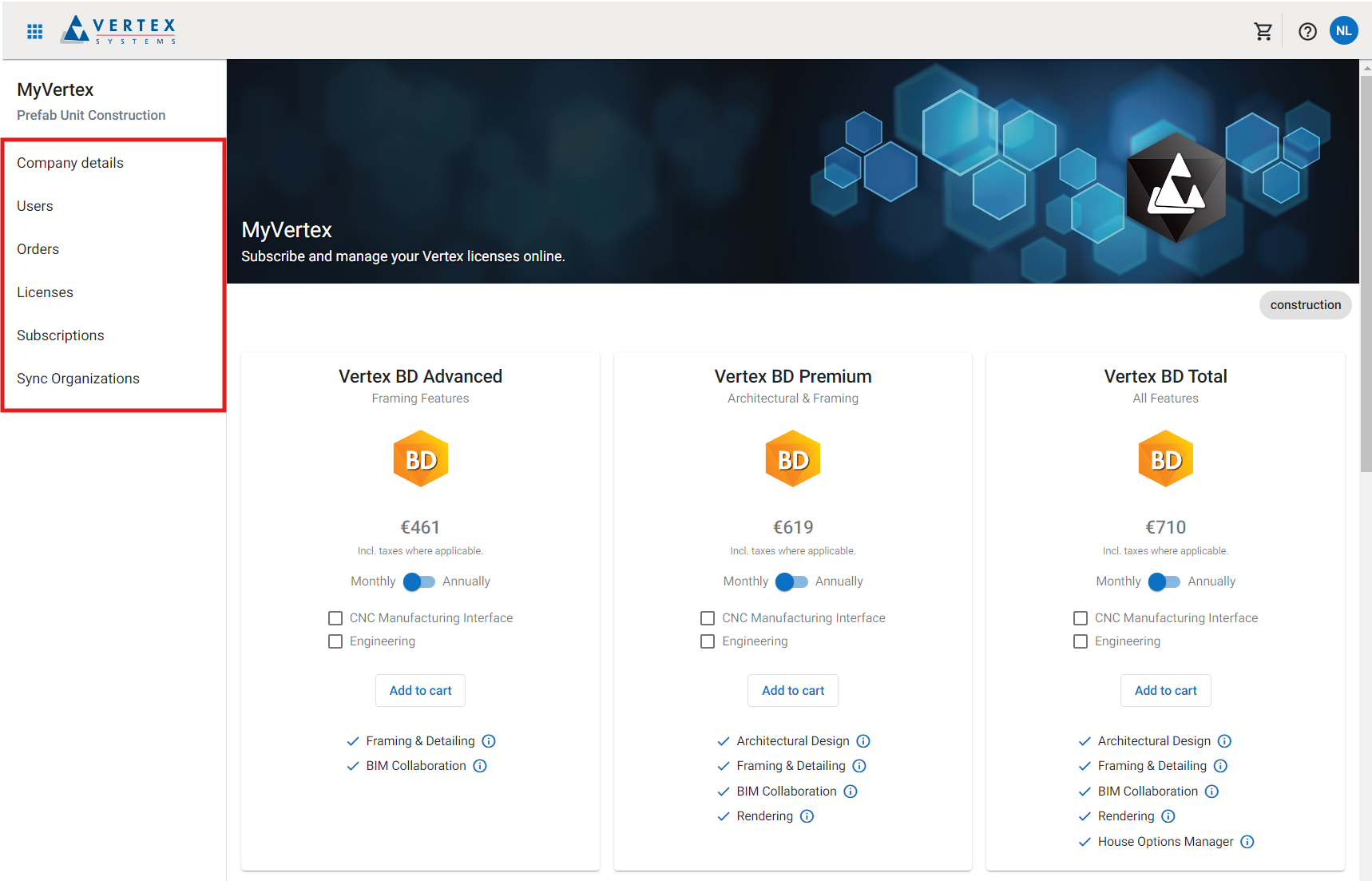
Task: Enable CNC Manufacturing Interface for BD Premium
Action: coord(708,618)
